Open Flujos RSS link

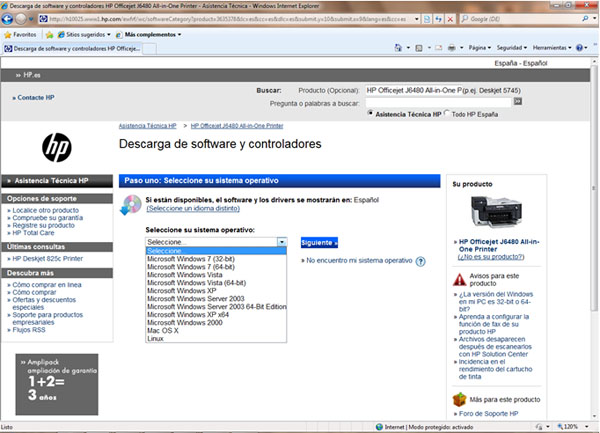[29, 330]
